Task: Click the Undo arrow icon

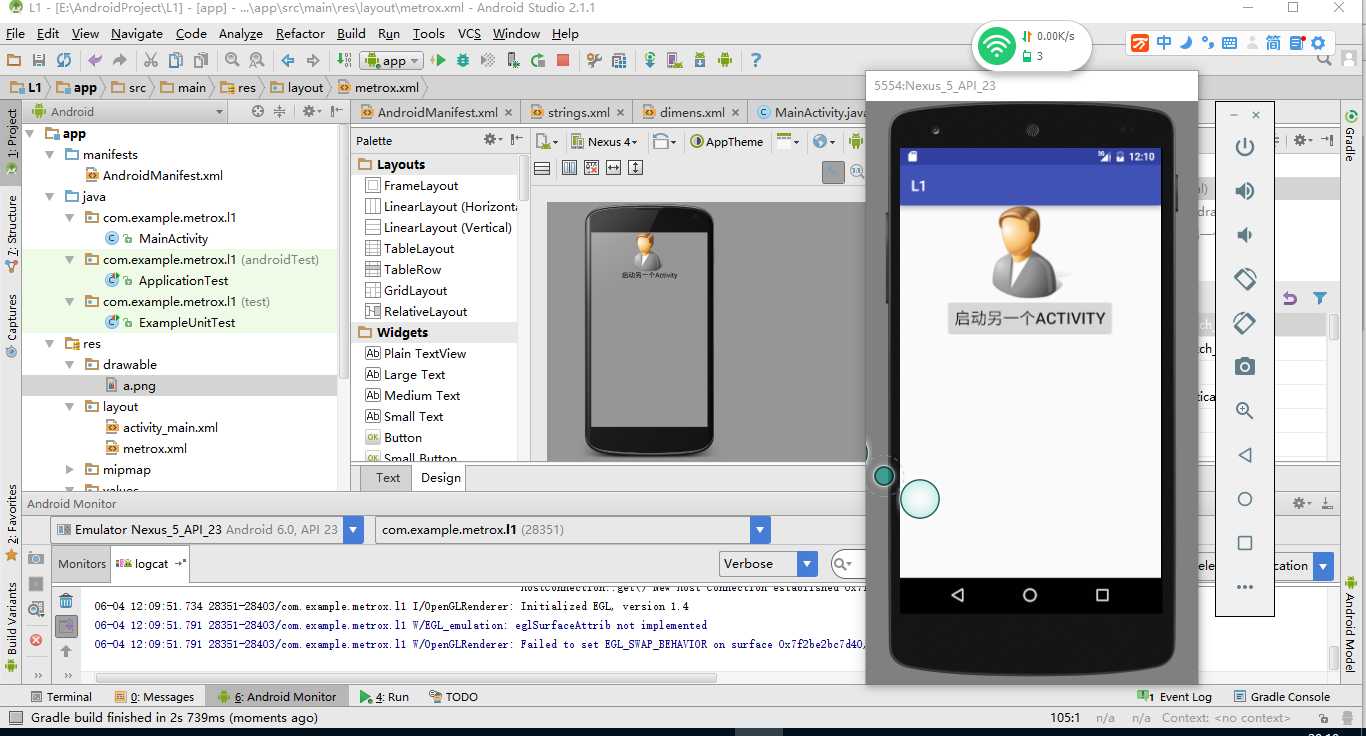Action: click(x=96, y=60)
